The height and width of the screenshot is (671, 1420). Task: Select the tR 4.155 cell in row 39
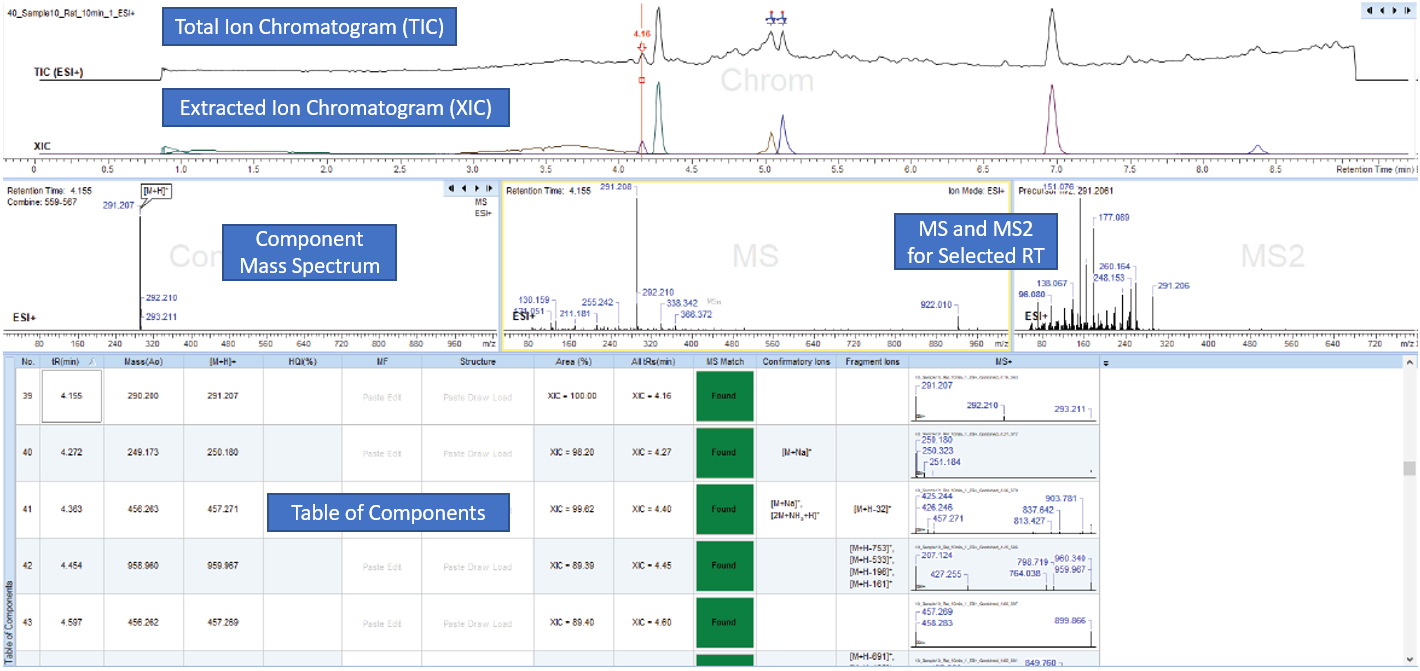pos(71,396)
